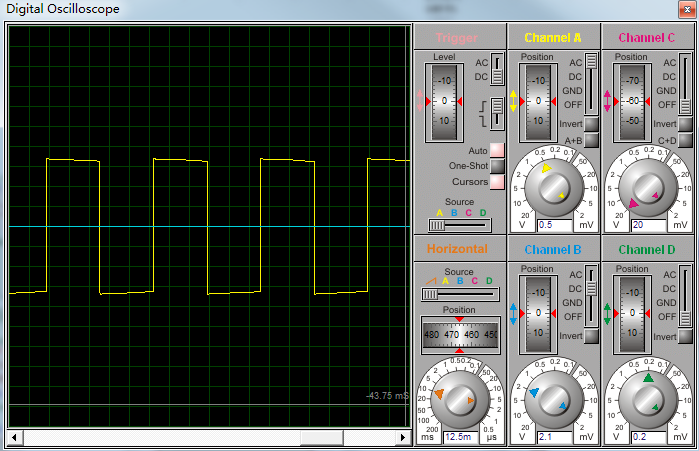Click Channel A 0.5 value field
699x451 pixels.
tap(555, 225)
